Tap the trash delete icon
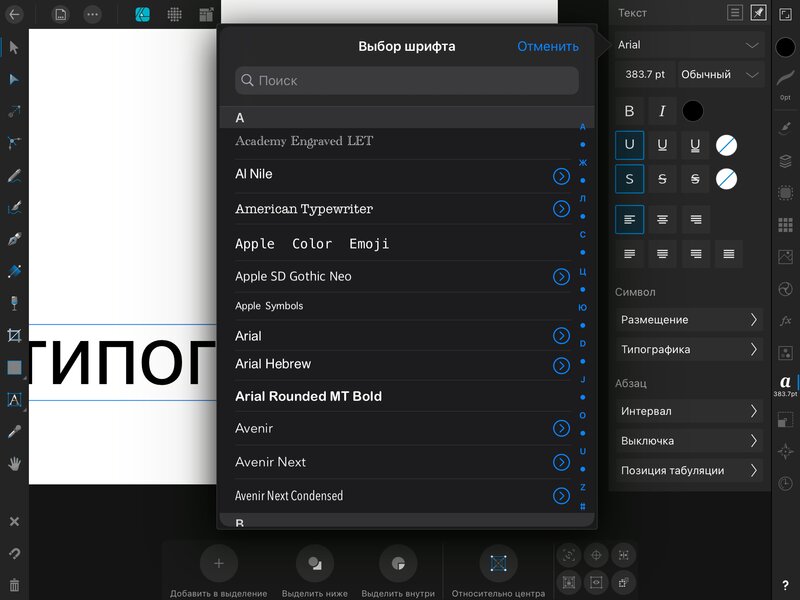Screen dimensions: 800x600 14,585
